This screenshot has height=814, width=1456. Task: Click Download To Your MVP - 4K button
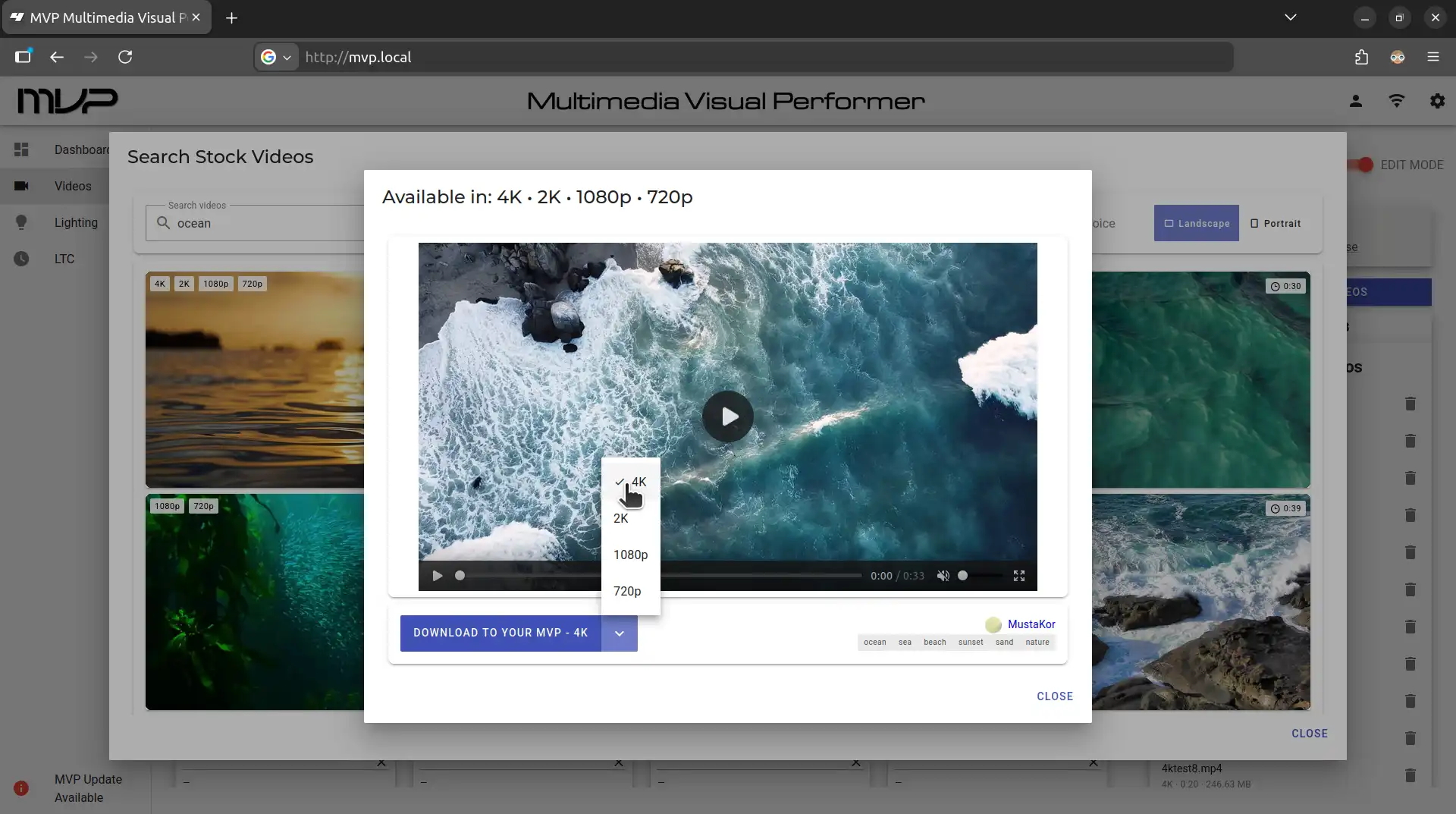point(500,633)
